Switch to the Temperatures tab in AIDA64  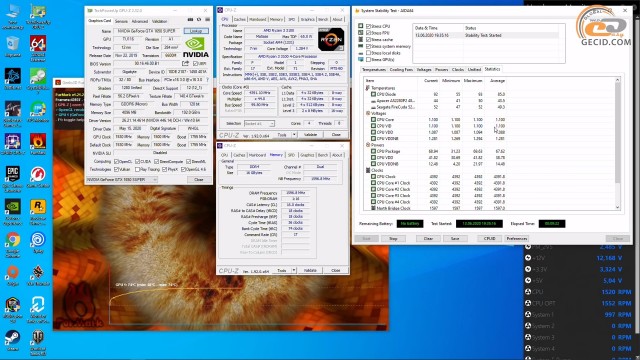click(373, 70)
